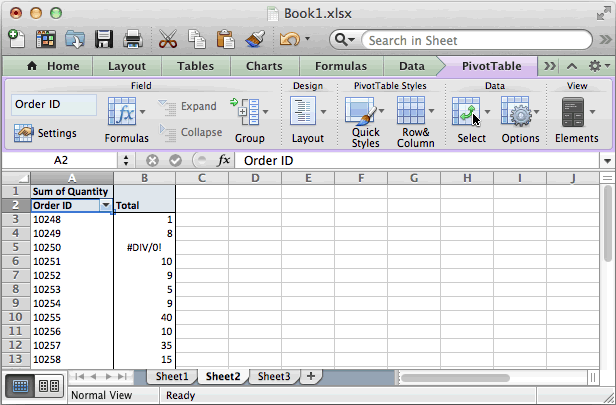Click the Name Box showing A2
Image resolution: width=616 pixels, height=405 pixels.
60,160
